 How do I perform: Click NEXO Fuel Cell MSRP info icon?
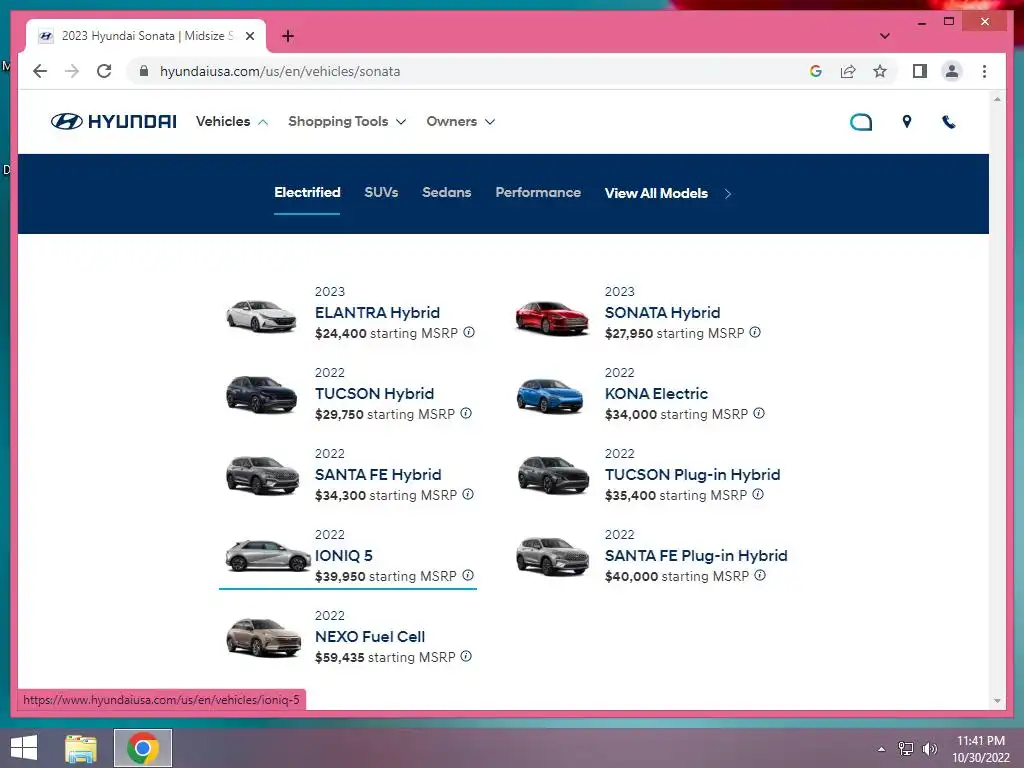tap(466, 656)
